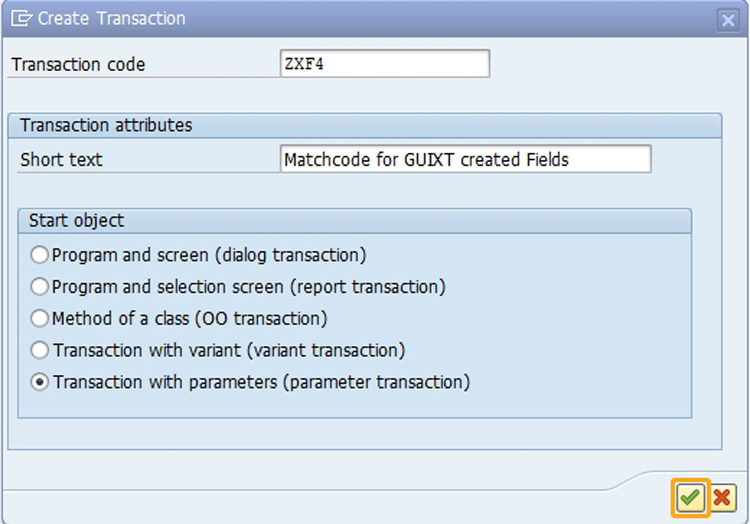Screen dimensions: 750x524
Task: Click the Create Transaction title bar icon
Action: (22, 19)
